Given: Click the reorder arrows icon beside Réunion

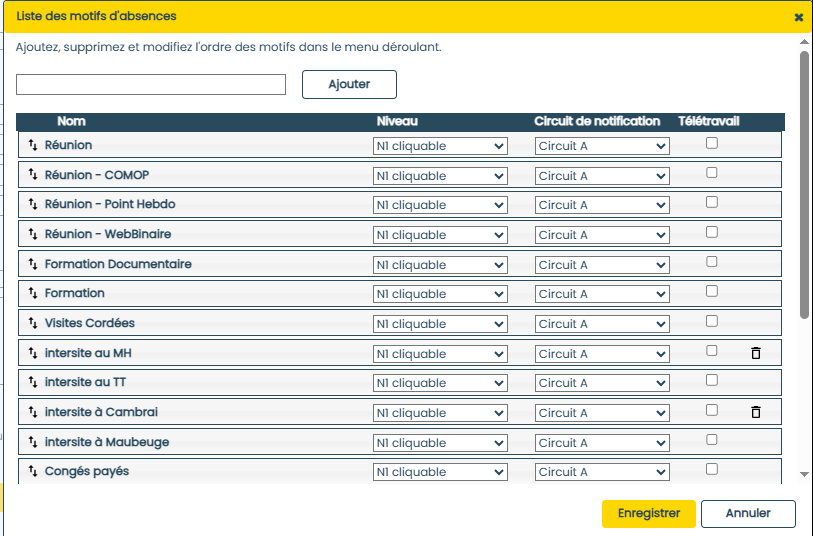Looking at the screenshot, I should coord(32,146).
